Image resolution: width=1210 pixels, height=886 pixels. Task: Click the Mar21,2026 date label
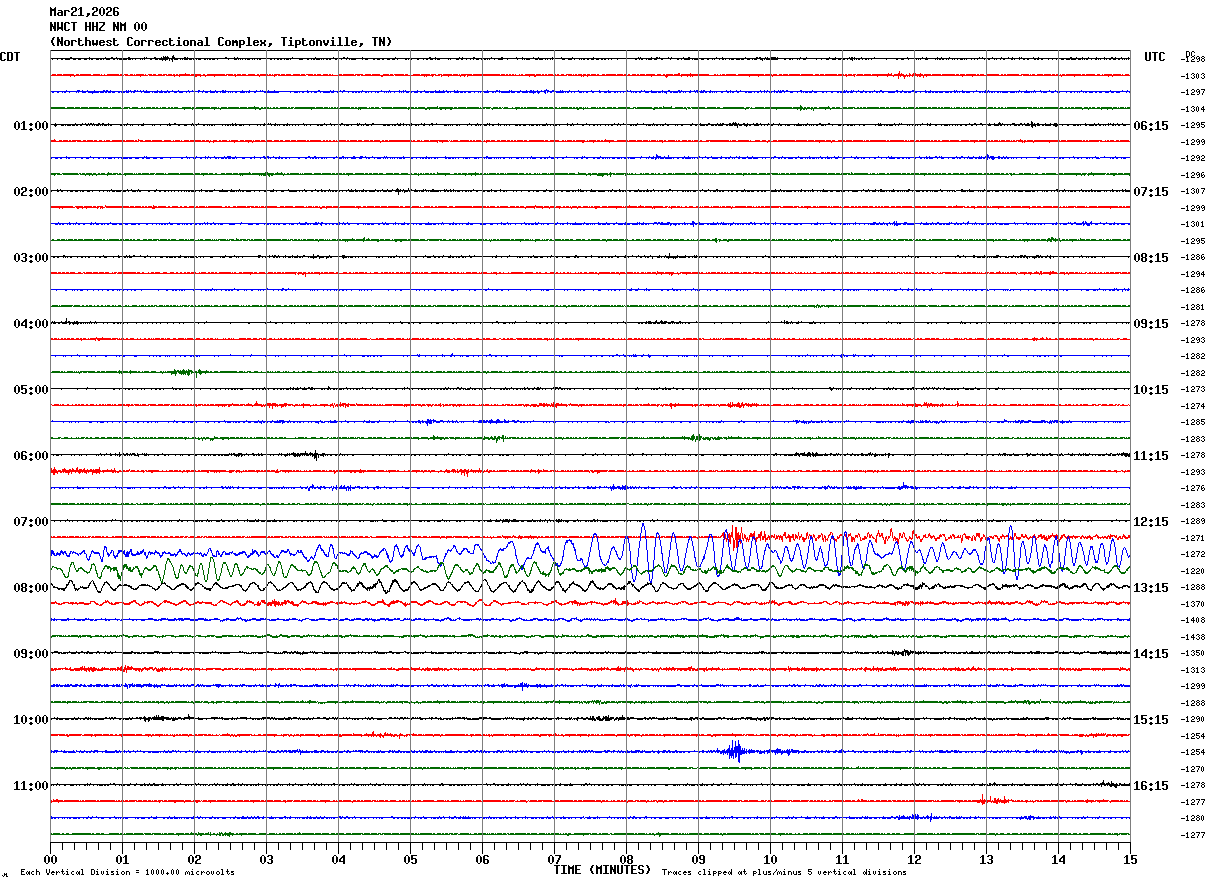tap(84, 12)
